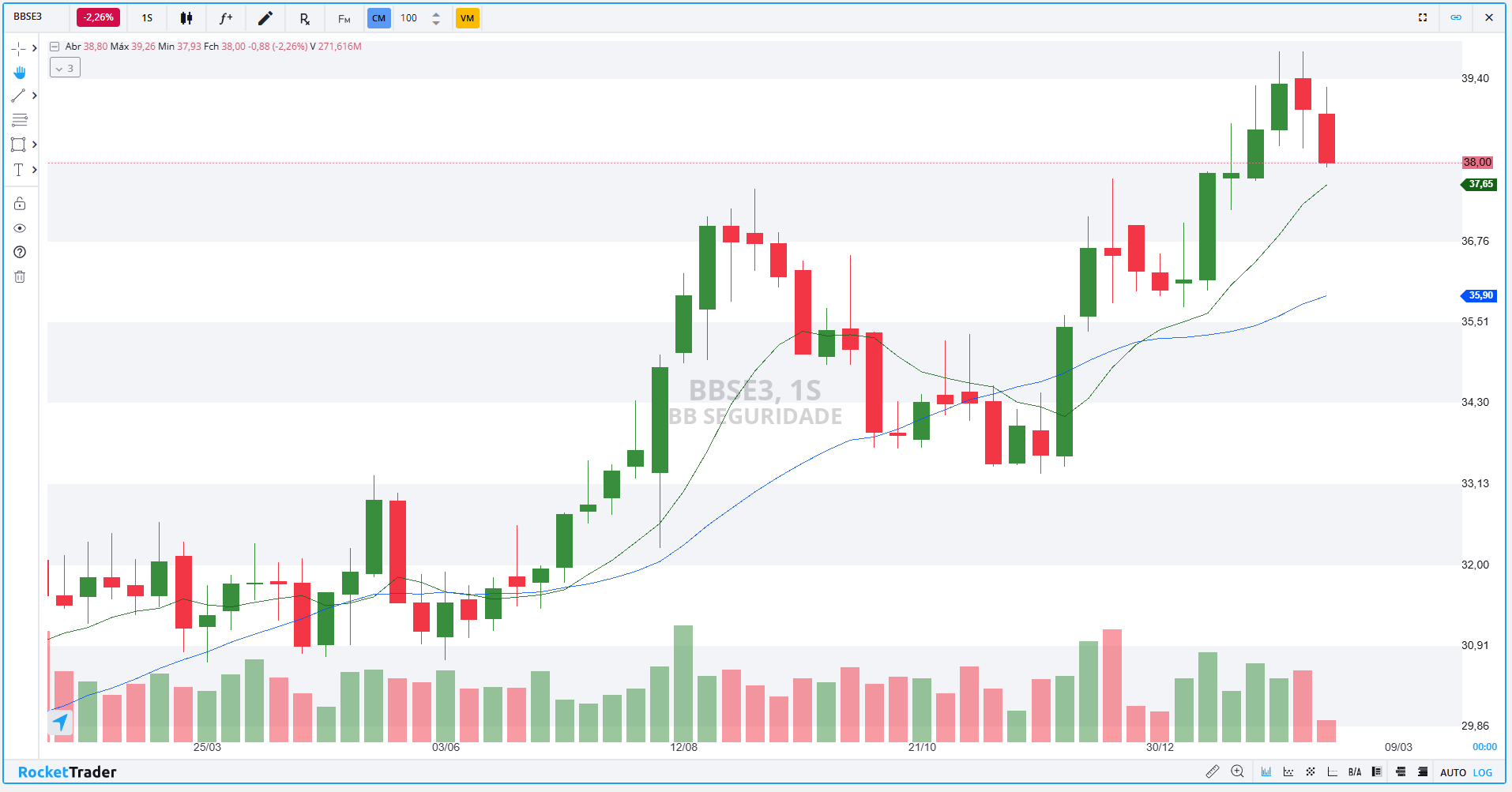The image size is (1512, 792).
Task: Enable AUTO scaling on the price axis
Action: [1454, 771]
